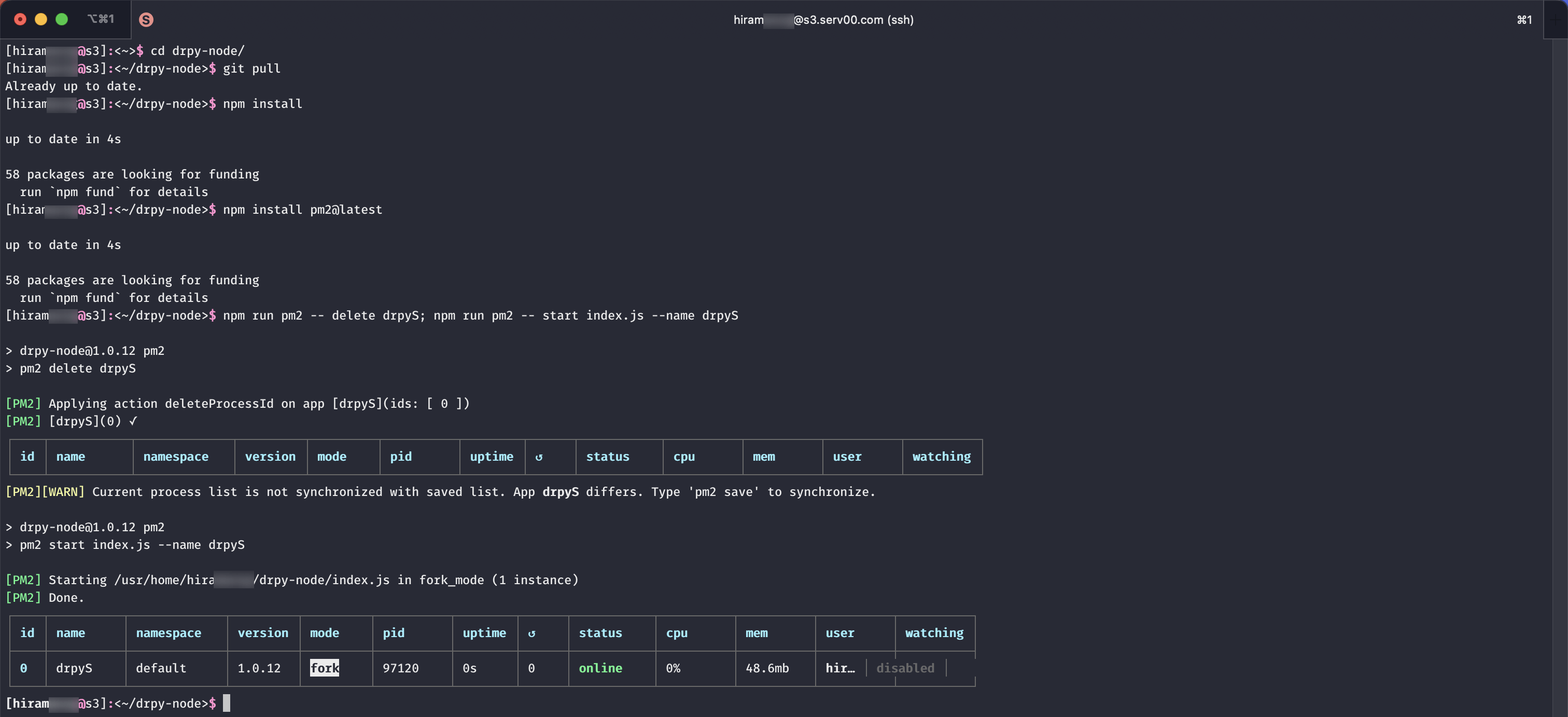Click the disabled watching cell in the process table
The image size is (1568, 717).
905,668
